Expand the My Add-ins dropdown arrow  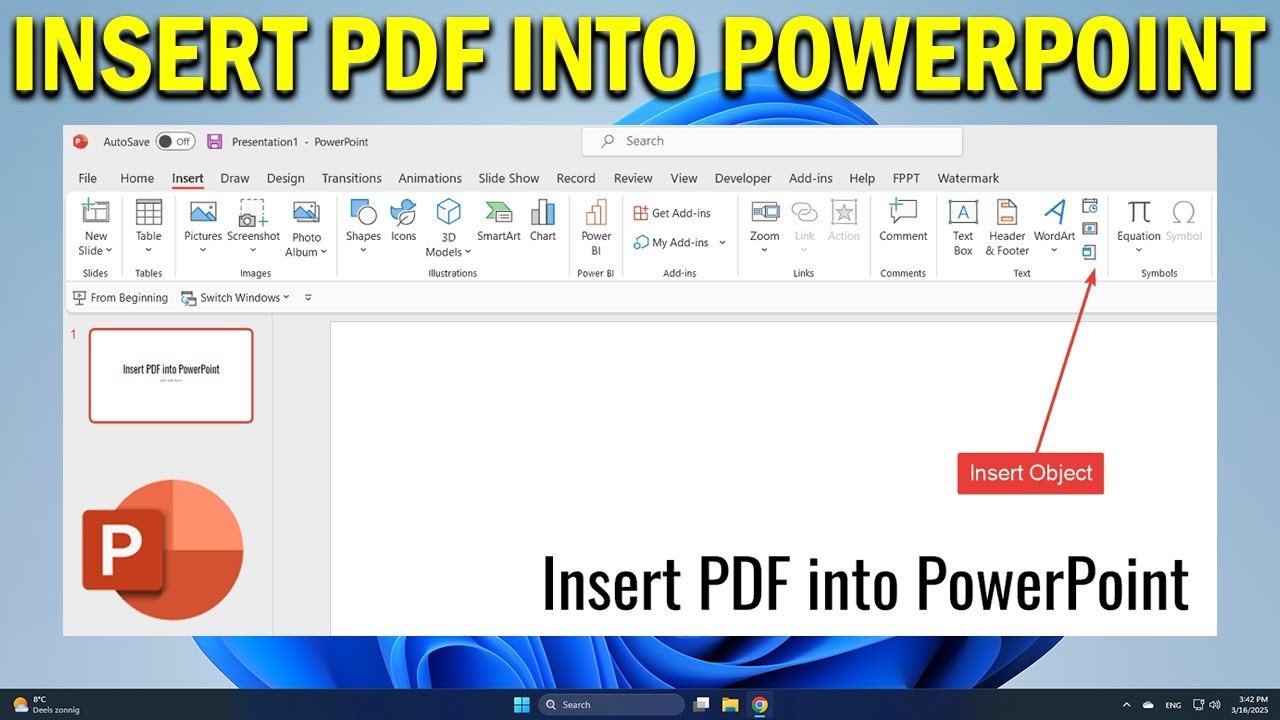722,243
